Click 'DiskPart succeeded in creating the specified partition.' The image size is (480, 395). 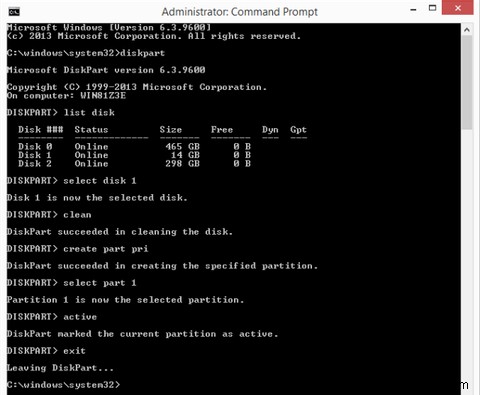(x=162, y=266)
